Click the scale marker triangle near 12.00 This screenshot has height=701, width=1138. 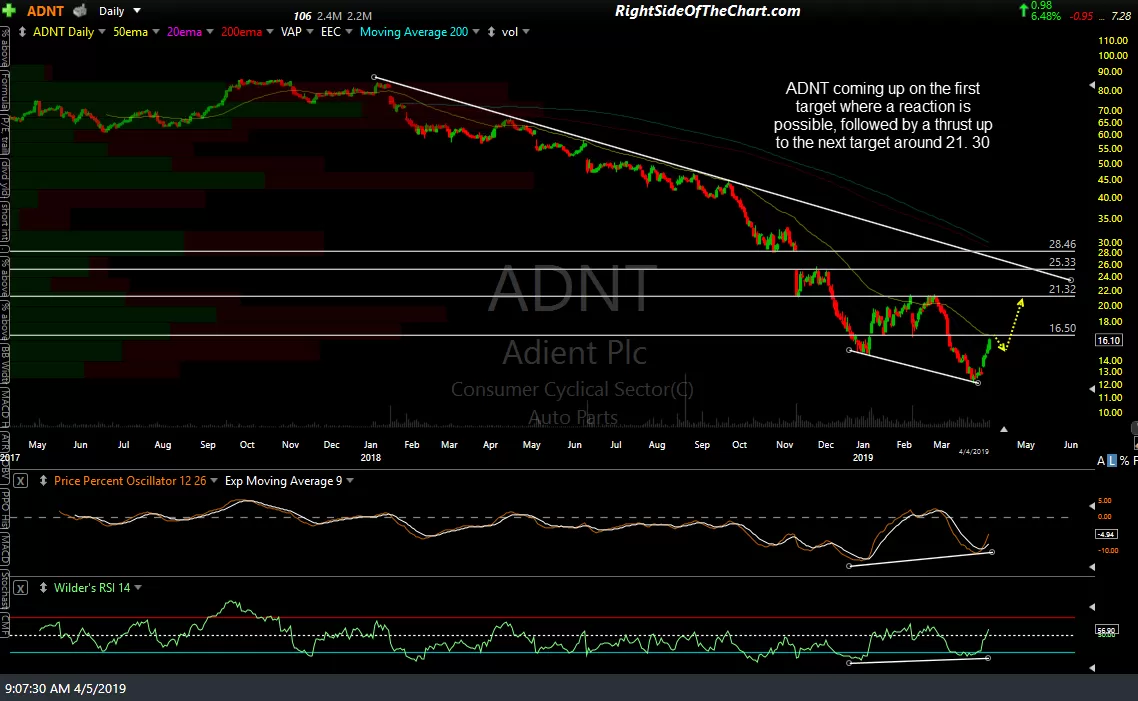(x=1092, y=389)
